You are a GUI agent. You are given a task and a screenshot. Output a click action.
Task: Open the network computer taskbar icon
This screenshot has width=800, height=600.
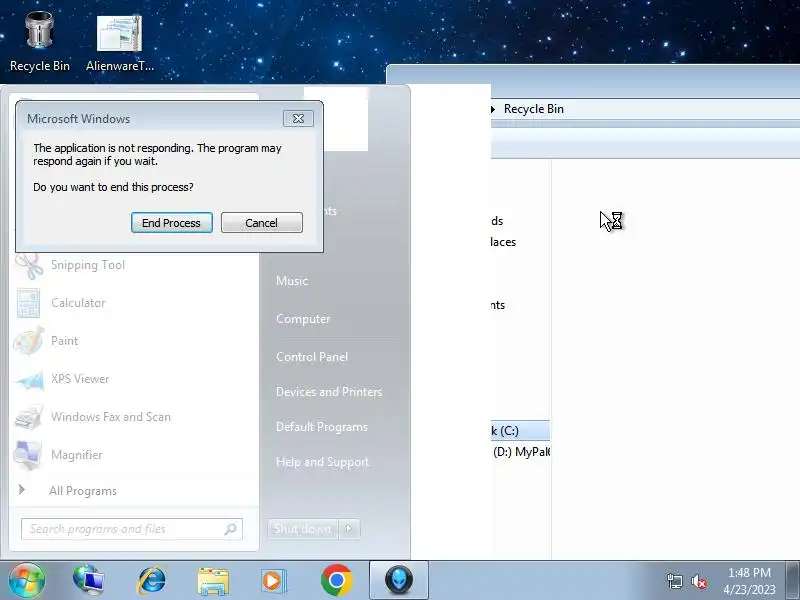[88, 580]
